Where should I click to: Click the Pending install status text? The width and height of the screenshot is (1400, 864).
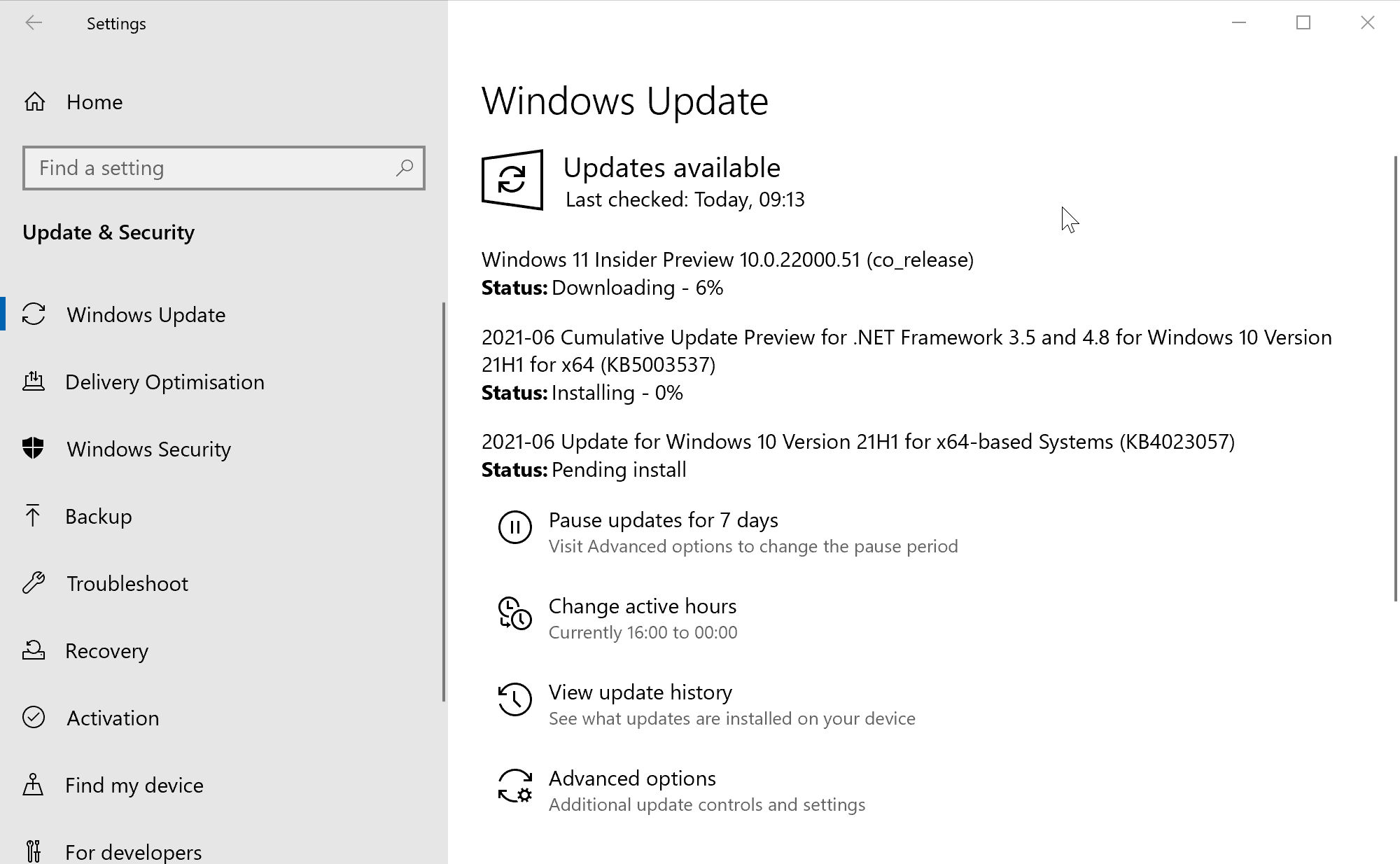click(619, 470)
